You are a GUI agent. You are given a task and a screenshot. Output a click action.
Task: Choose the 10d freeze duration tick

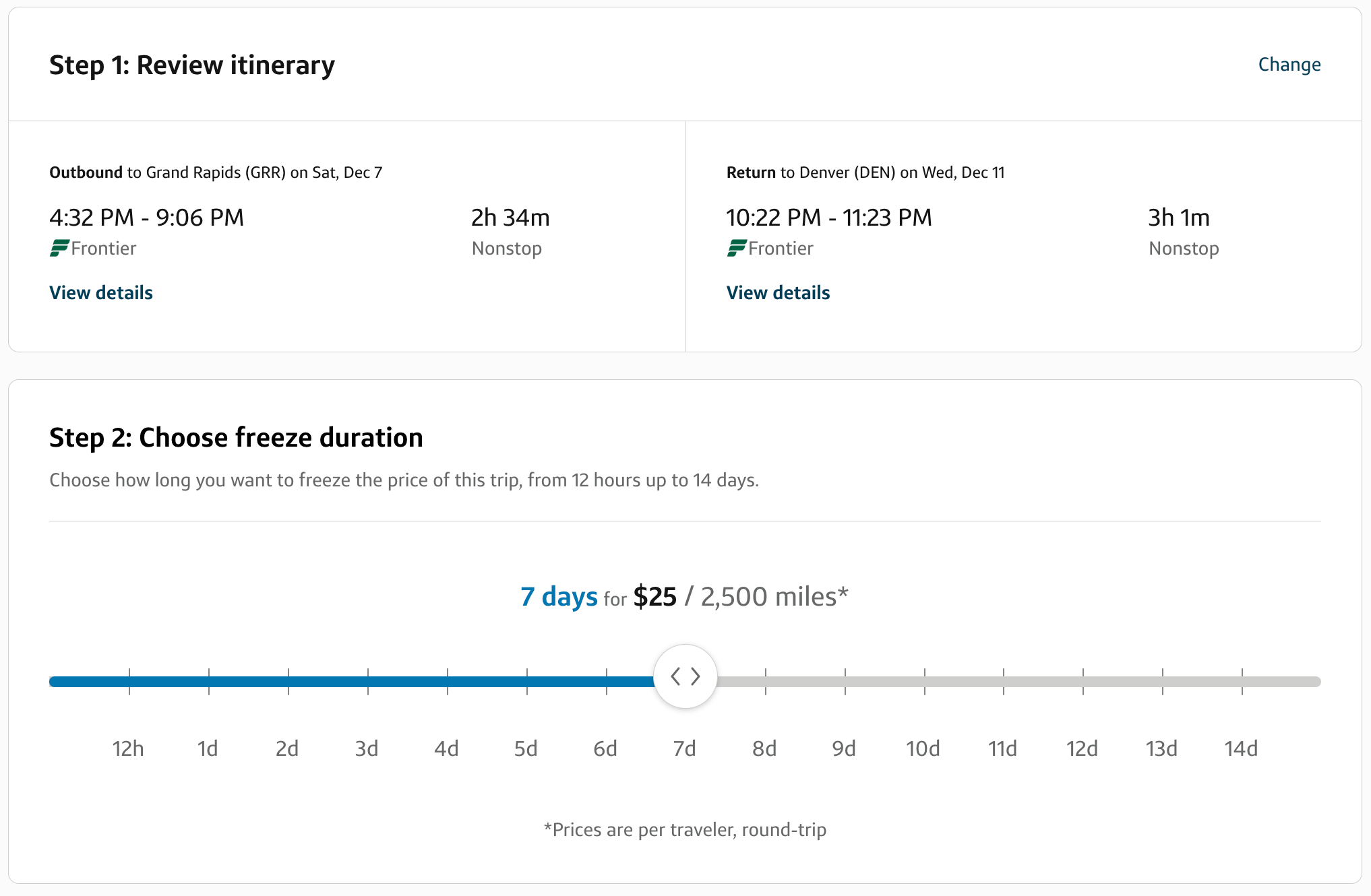click(925, 682)
